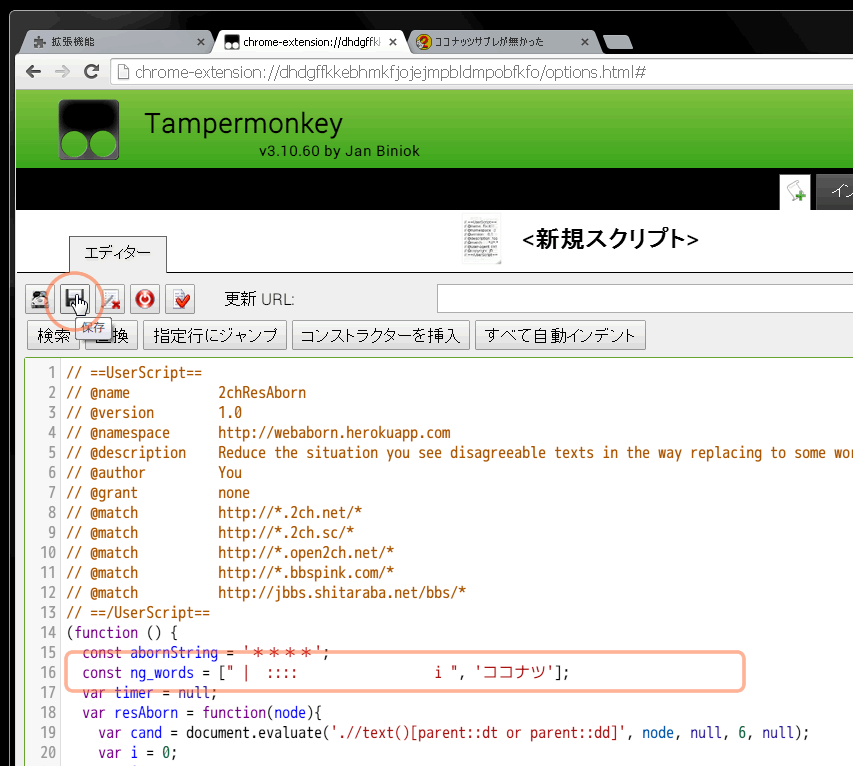Screen dimensions: 853x766
Task: Click the // ==UserScript== first line
Action: tap(134, 373)
